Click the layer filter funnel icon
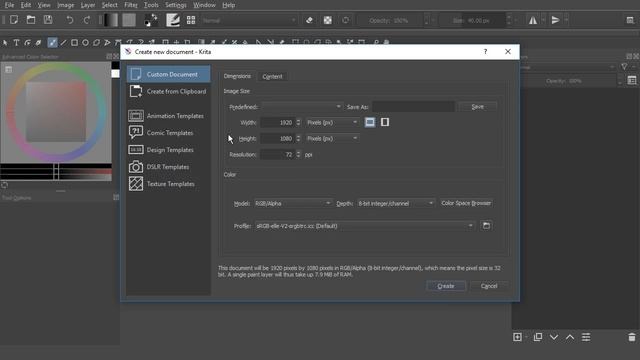640x360 pixels. coord(624,67)
